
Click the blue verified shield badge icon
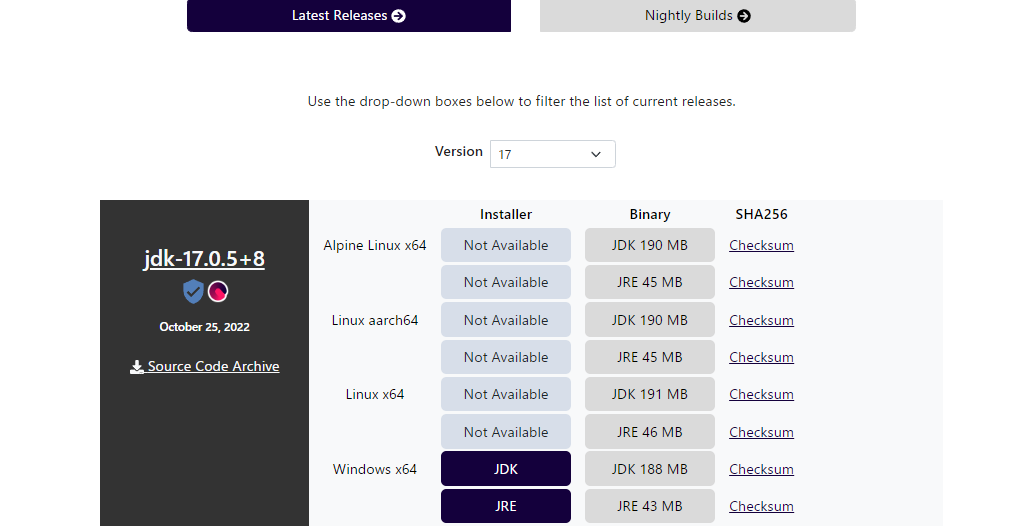(x=193, y=292)
